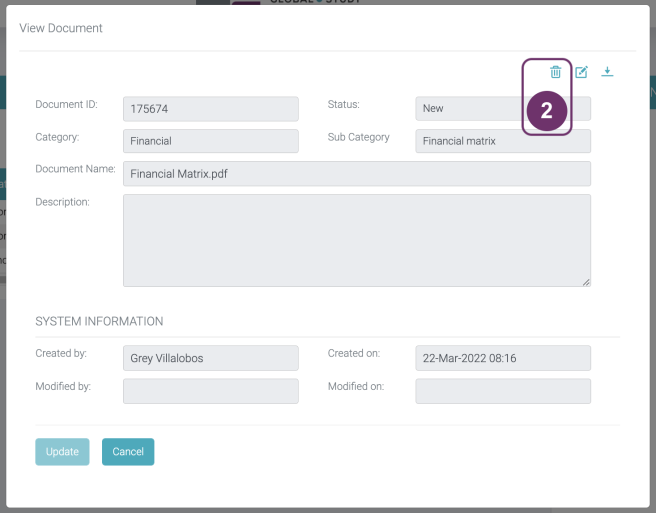
Task: Click the Created on date field
Action: tap(502, 358)
